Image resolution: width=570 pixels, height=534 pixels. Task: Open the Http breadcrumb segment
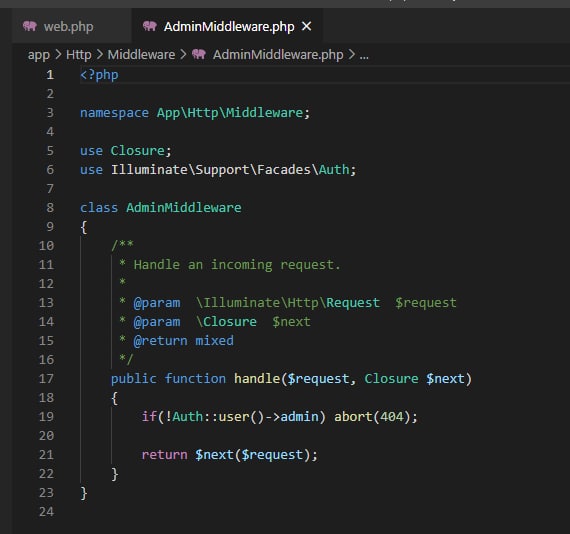tap(79, 55)
